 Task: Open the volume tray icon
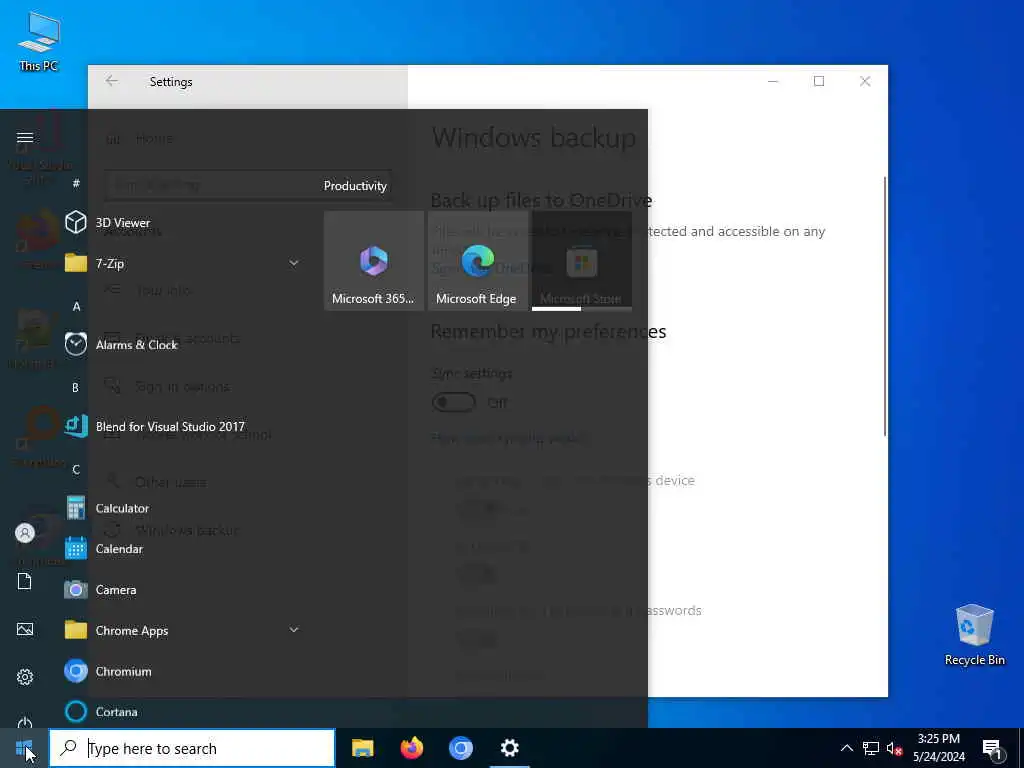tap(894, 748)
